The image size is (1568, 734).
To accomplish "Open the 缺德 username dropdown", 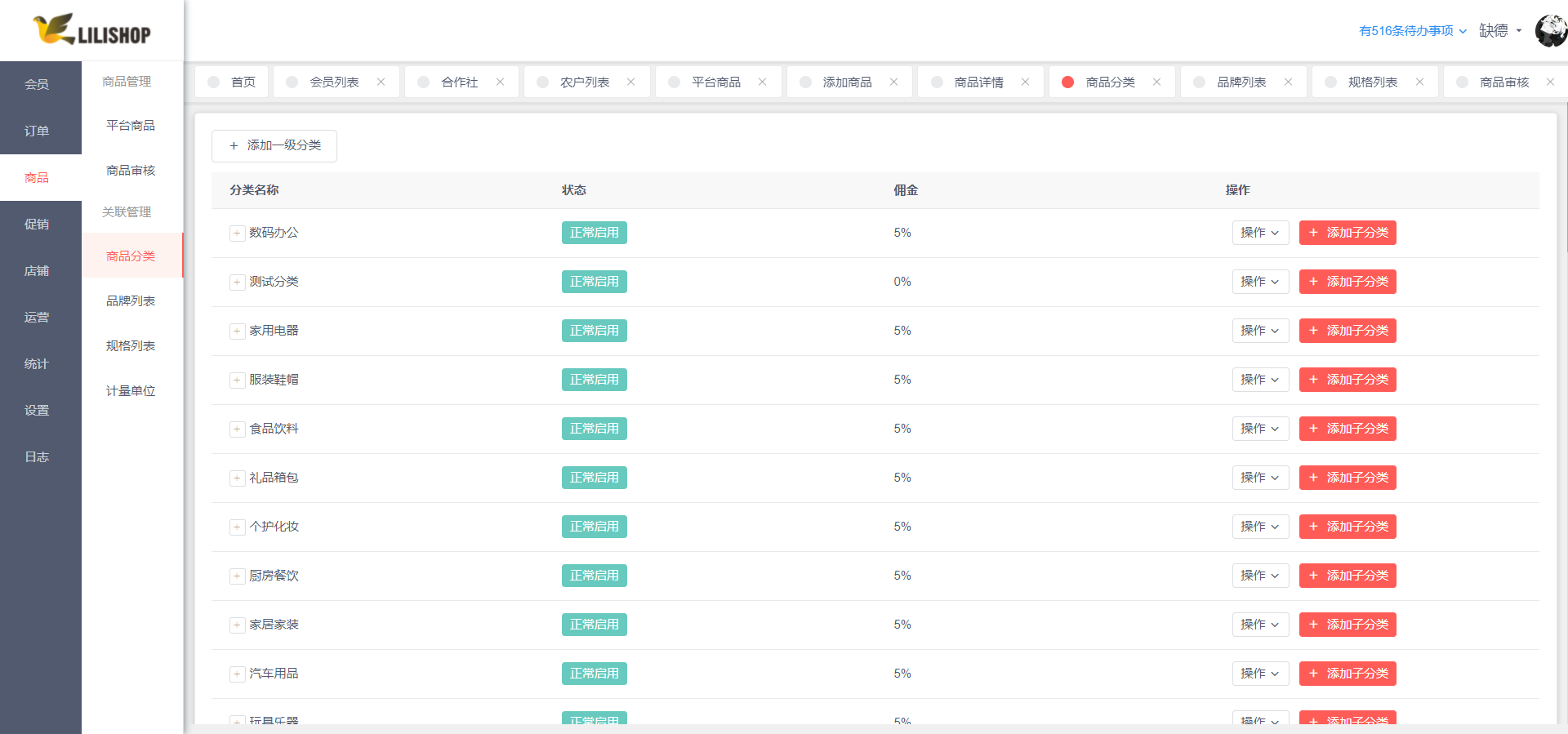I will click(1500, 31).
